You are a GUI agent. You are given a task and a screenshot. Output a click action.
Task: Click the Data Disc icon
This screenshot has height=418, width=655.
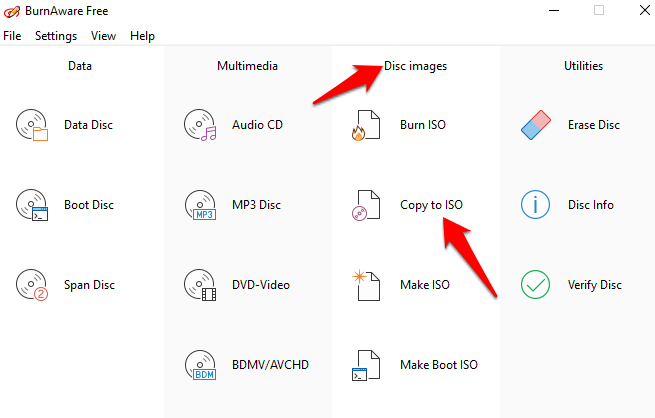click(32, 125)
